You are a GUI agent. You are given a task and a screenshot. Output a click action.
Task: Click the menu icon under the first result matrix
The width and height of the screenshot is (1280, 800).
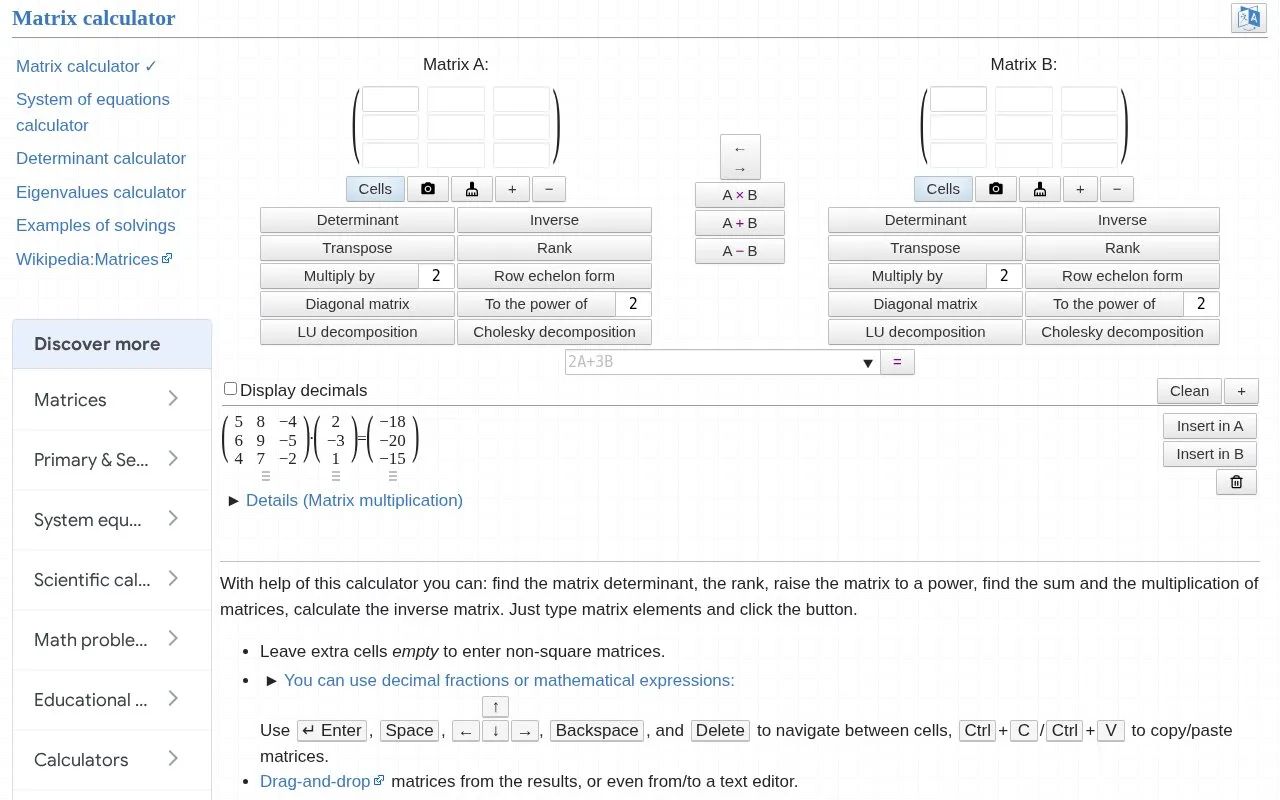click(265, 476)
